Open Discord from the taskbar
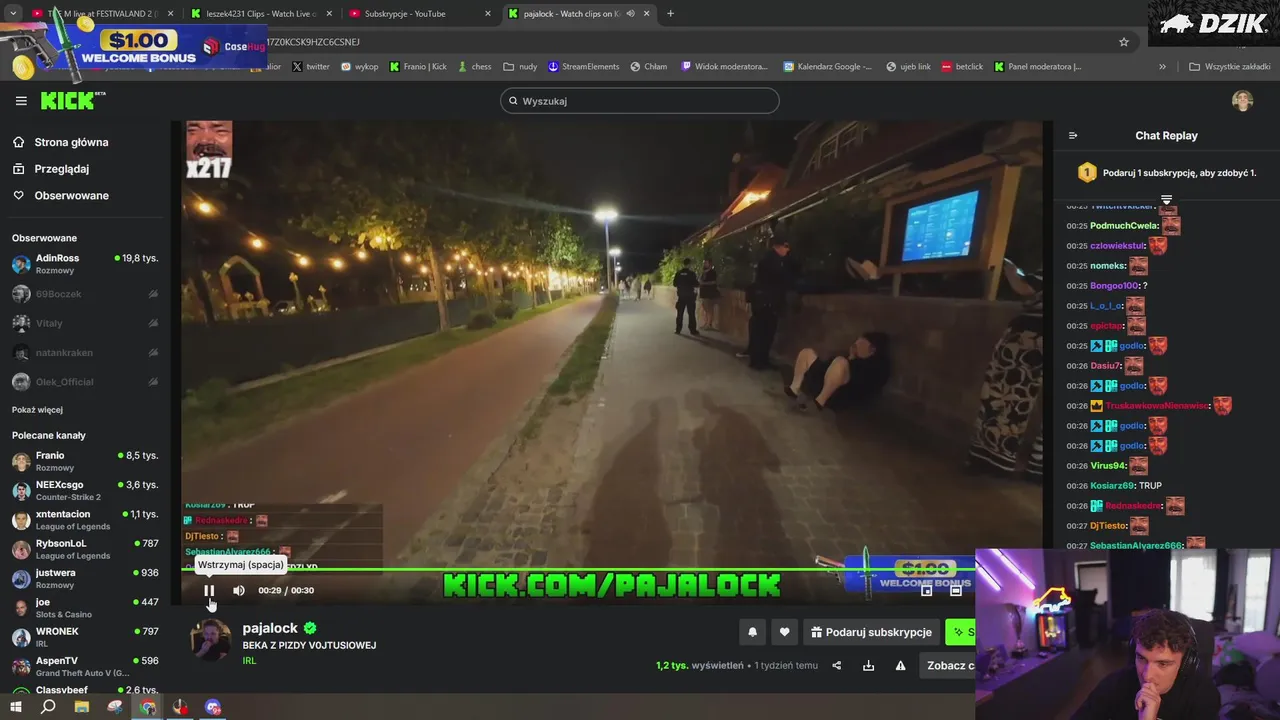Screen dimensions: 1280x720 point(213,707)
